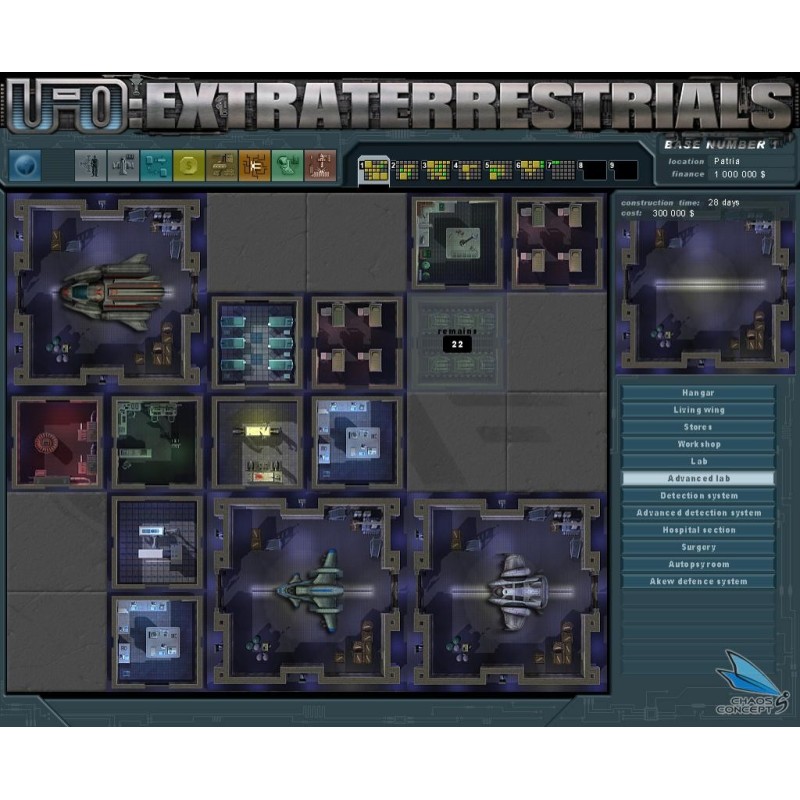Open the gray equipment scales icon
This screenshot has width=800, height=800.
[x=123, y=165]
